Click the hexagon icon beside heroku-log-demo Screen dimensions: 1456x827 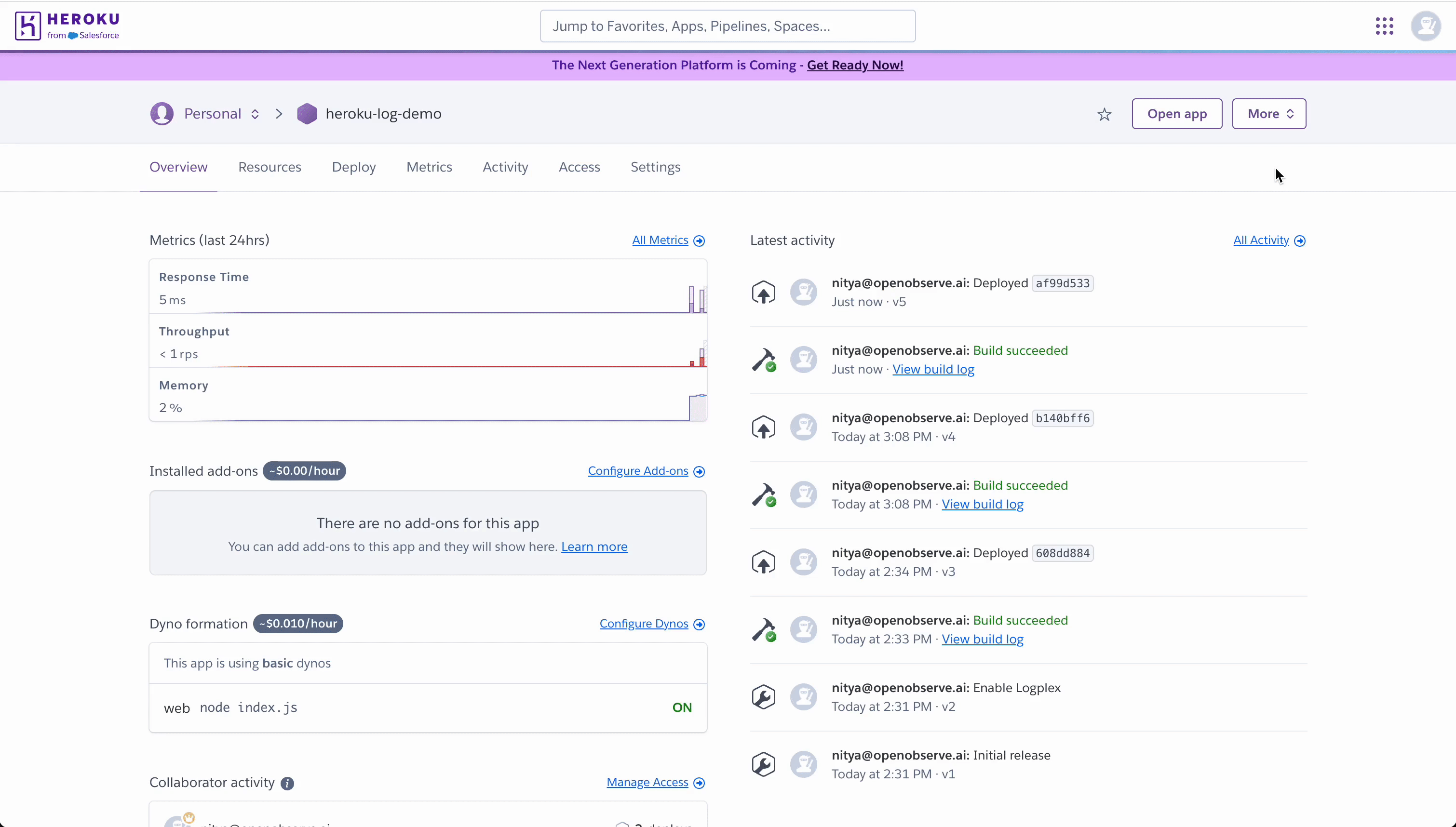[x=307, y=113]
